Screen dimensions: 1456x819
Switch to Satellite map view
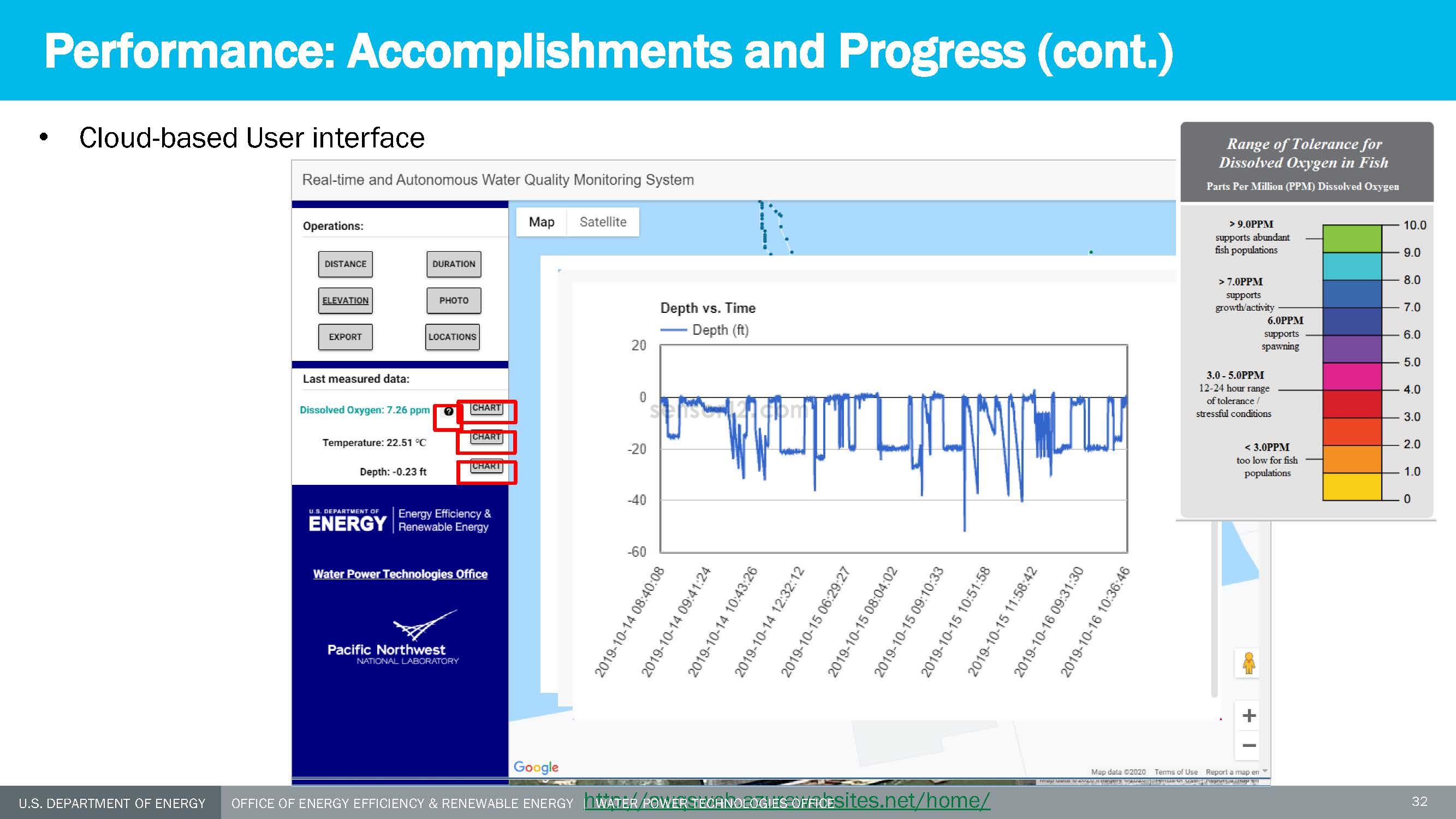pos(603,222)
